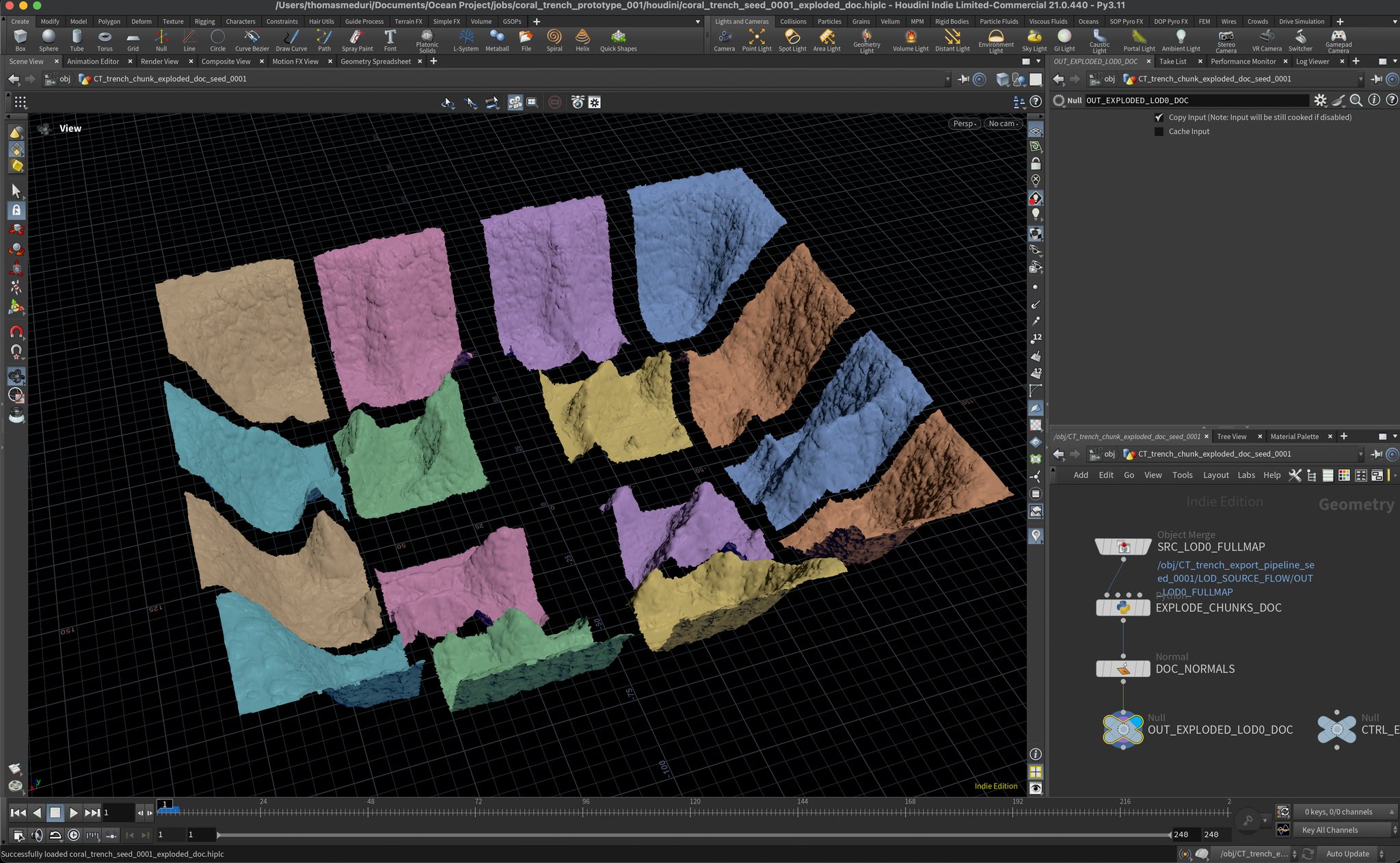Show node info in parameter pane
The width and height of the screenshot is (1400, 863).
click(1374, 101)
